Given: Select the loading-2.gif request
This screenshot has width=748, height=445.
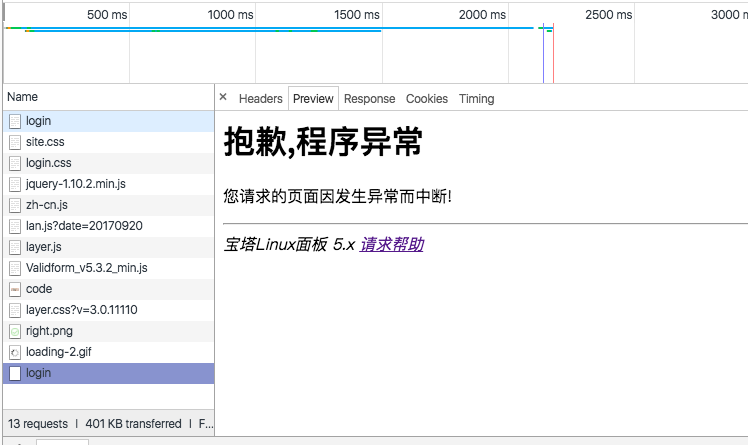Looking at the screenshot, I should [x=109, y=352].
